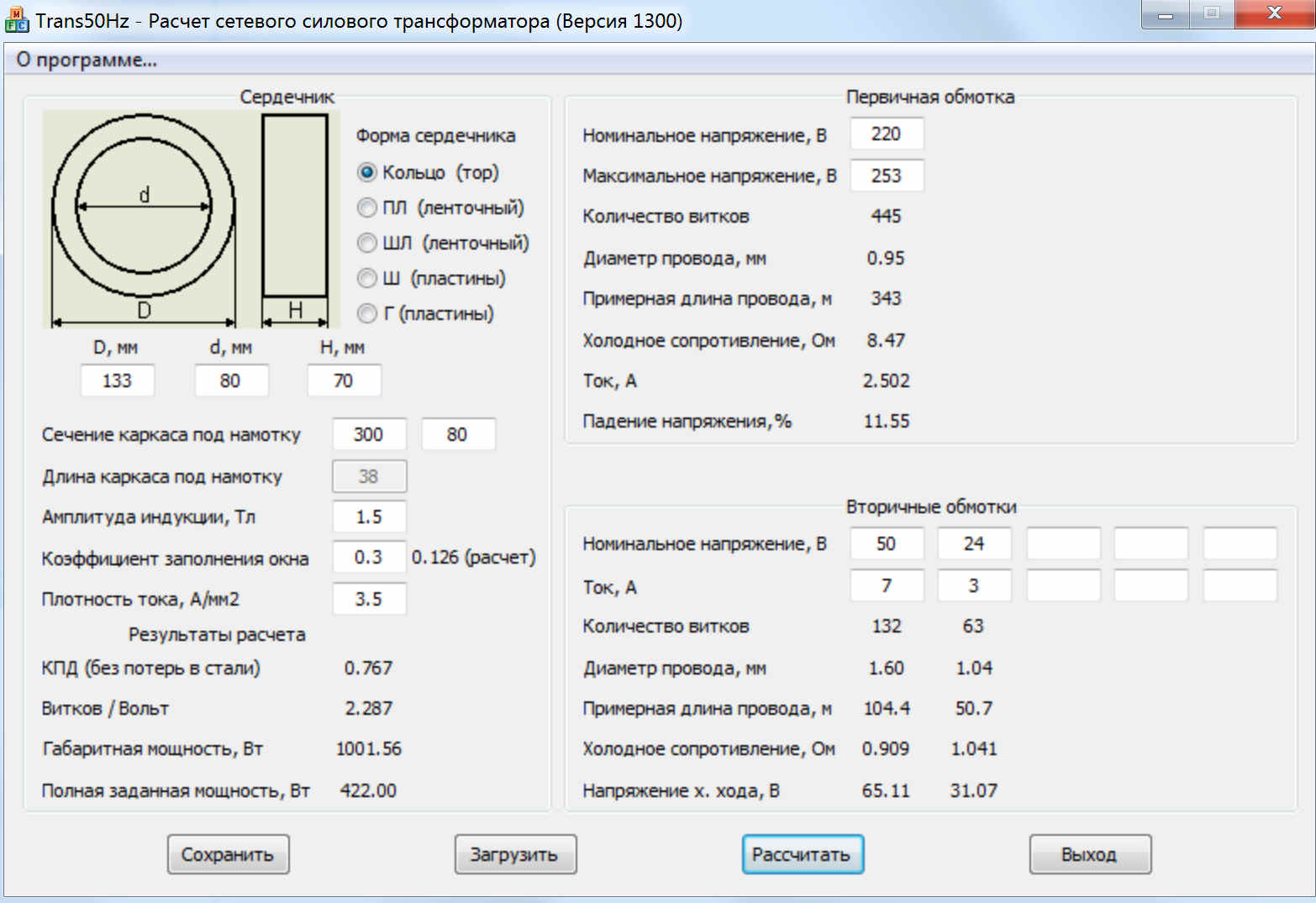The image size is (1316, 903).
Task: Focus the height H, мм field
Action: point(344,381)
